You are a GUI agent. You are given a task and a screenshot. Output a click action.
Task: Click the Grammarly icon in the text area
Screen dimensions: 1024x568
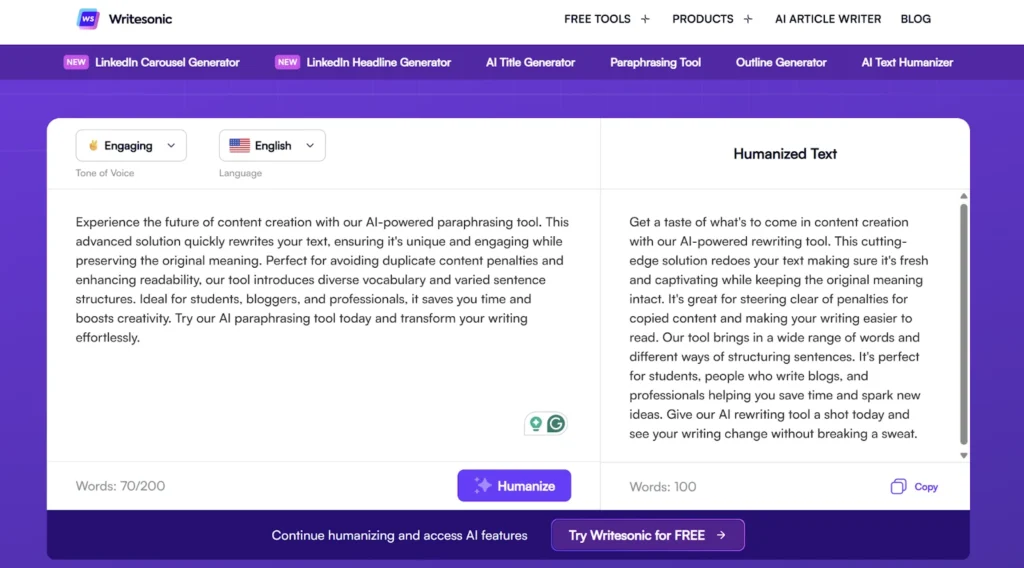[x=556, y=424]
